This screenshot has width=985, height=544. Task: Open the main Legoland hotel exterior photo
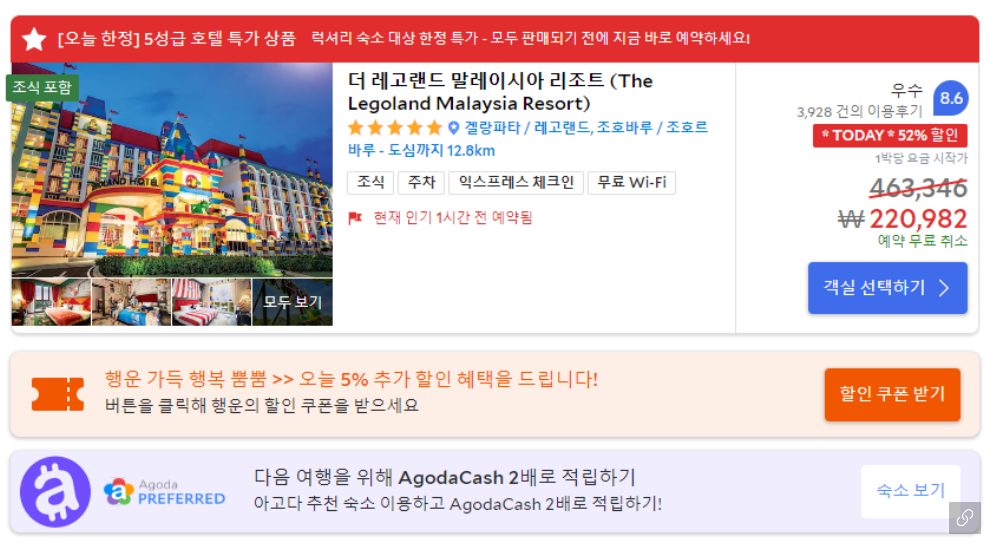pyautogui.click(x=172, y=170)
